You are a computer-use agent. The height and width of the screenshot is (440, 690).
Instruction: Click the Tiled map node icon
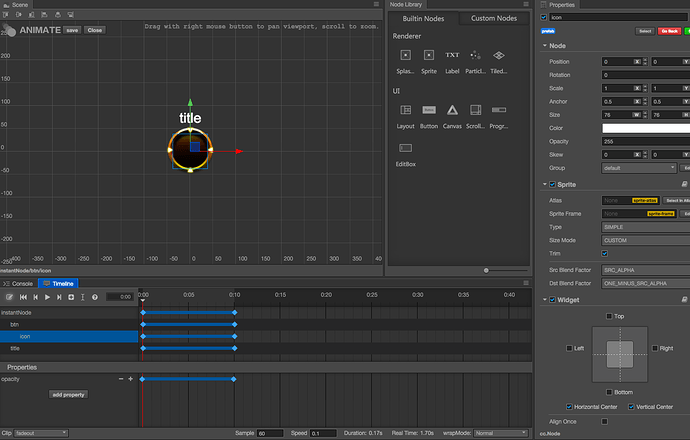tap(500, 56)
